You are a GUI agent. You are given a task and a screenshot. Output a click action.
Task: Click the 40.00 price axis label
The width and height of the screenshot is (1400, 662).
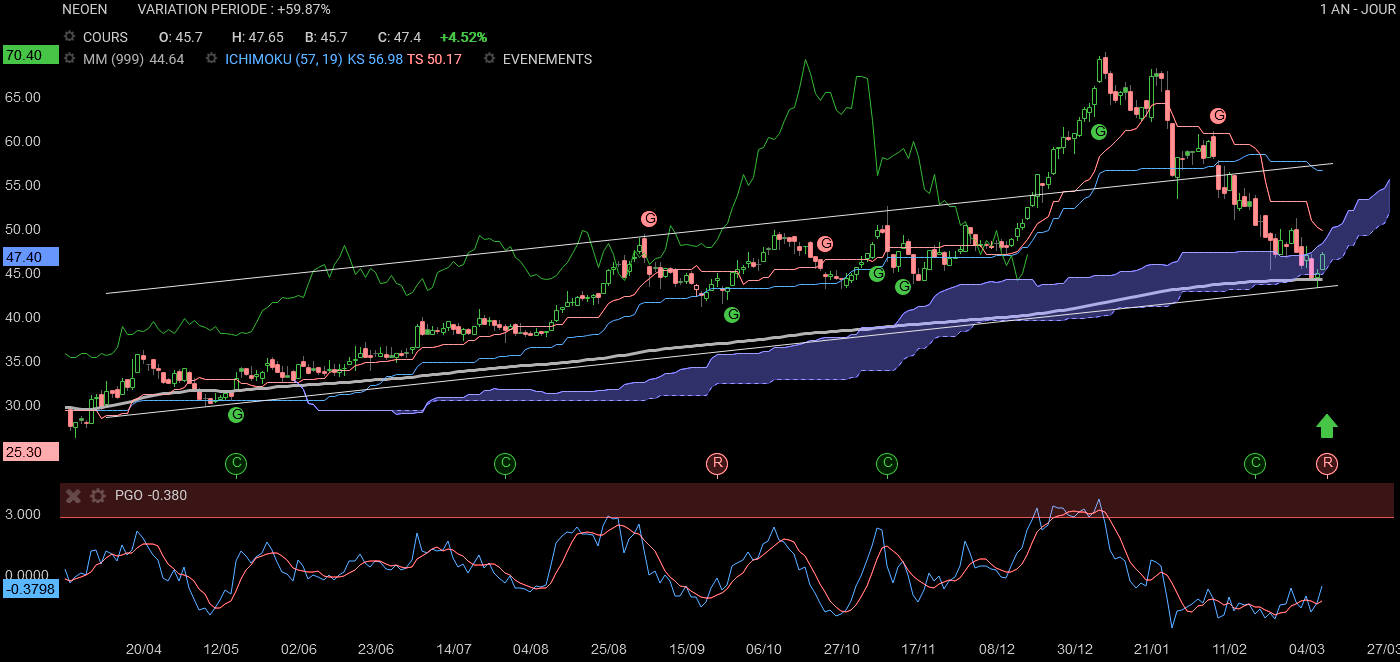[24, 318]
